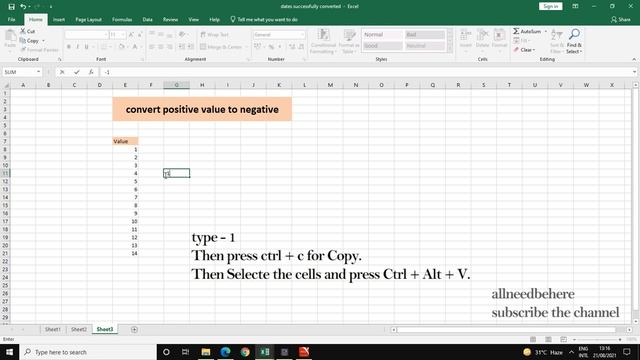Apply the Normal cell style

point(382,35)
